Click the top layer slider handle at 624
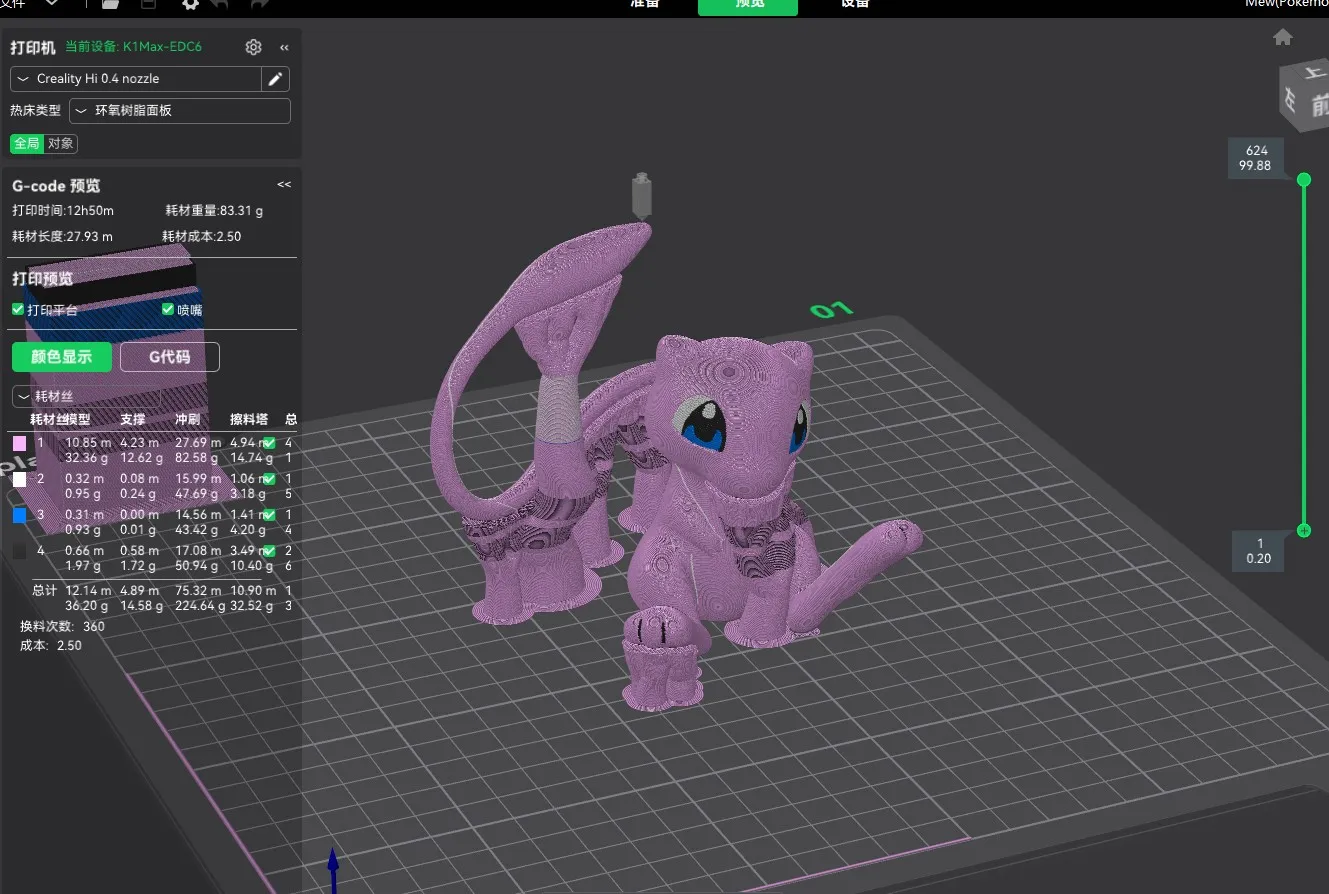 coord(1304,180)
